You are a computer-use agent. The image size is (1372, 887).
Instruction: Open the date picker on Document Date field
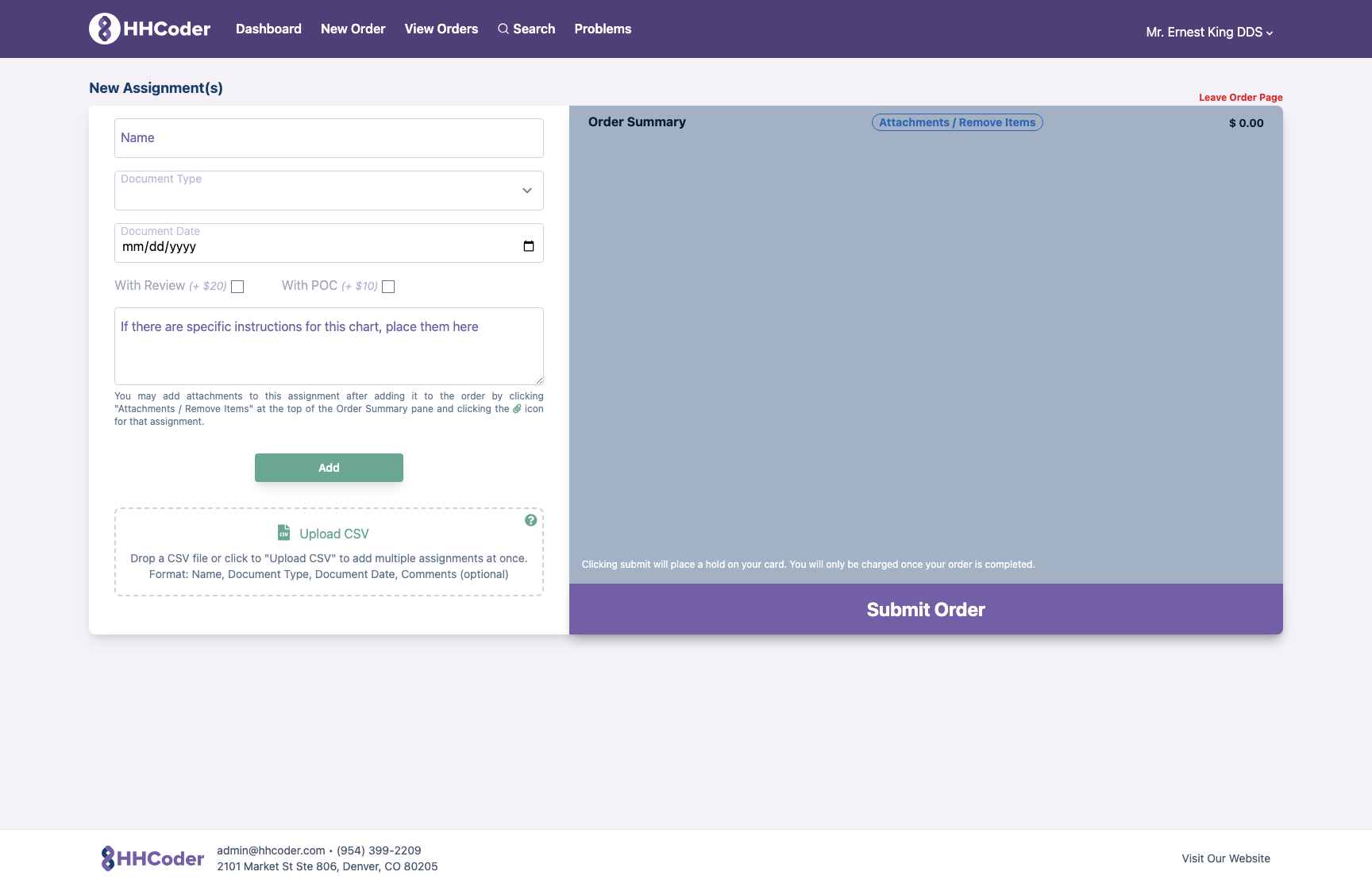pos(528,246)
